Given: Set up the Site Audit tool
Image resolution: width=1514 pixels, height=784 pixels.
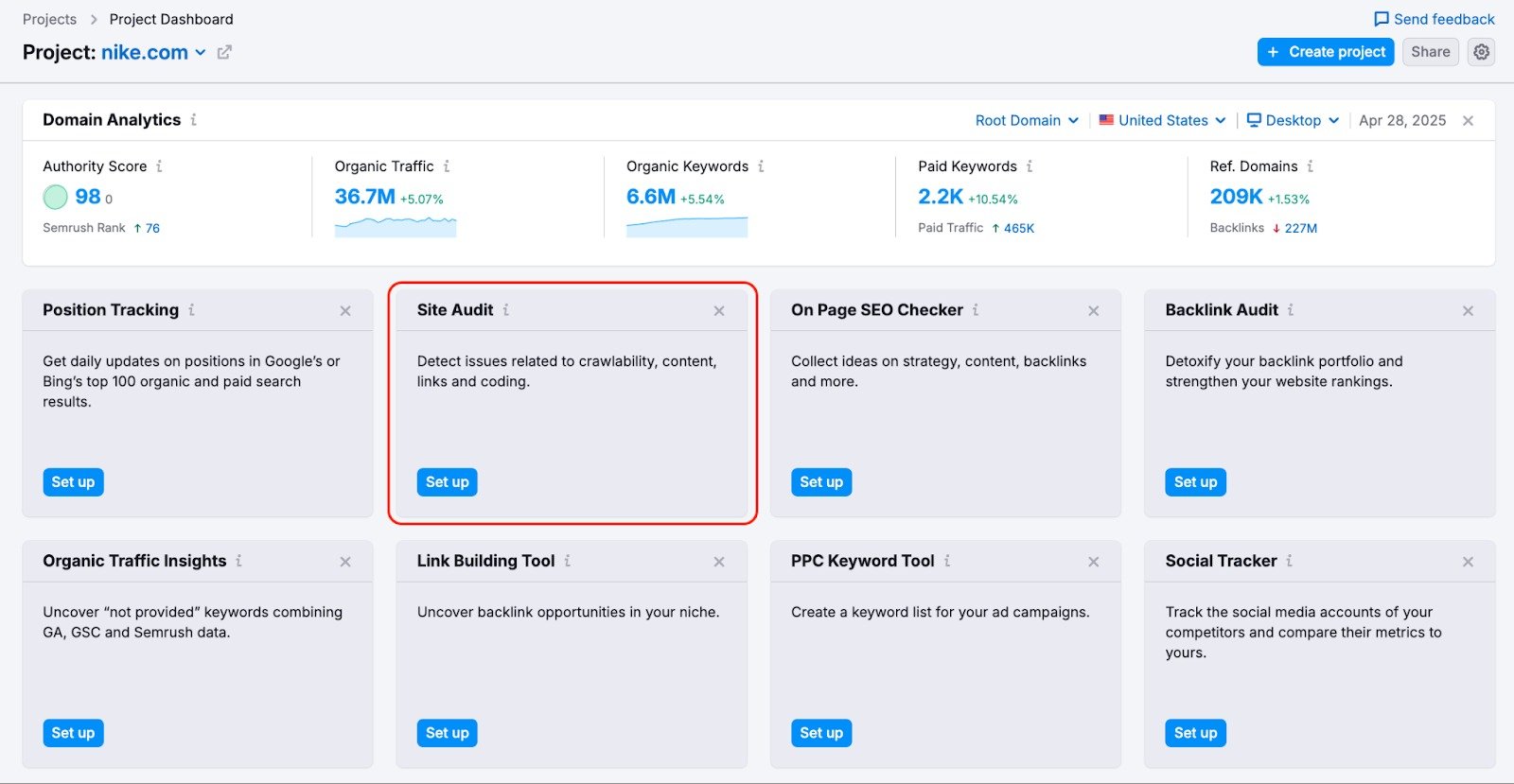Looking at the screenshot, I should click(x=447, y=482).
